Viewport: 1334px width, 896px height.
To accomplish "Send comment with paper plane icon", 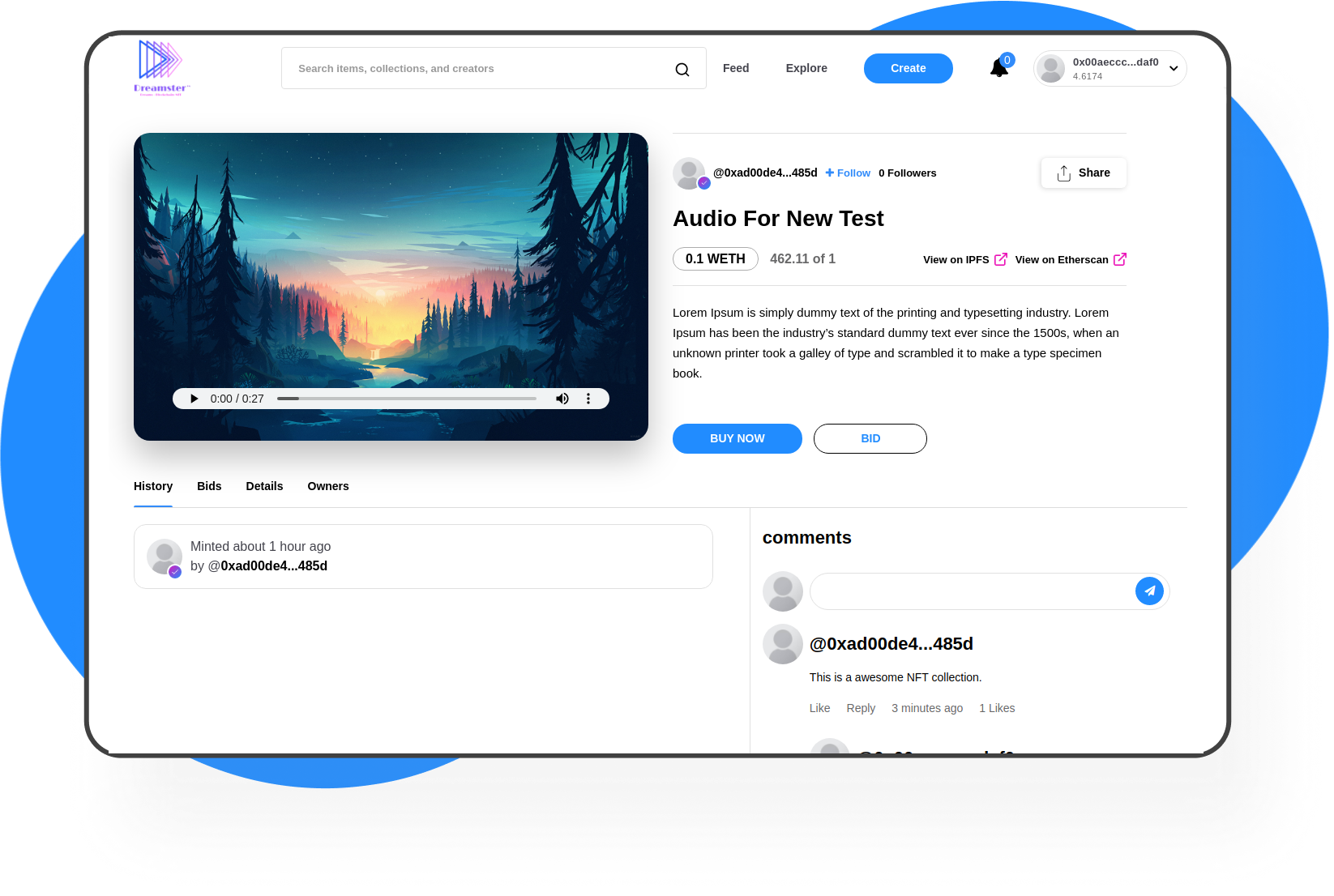I will [1149, 591].
